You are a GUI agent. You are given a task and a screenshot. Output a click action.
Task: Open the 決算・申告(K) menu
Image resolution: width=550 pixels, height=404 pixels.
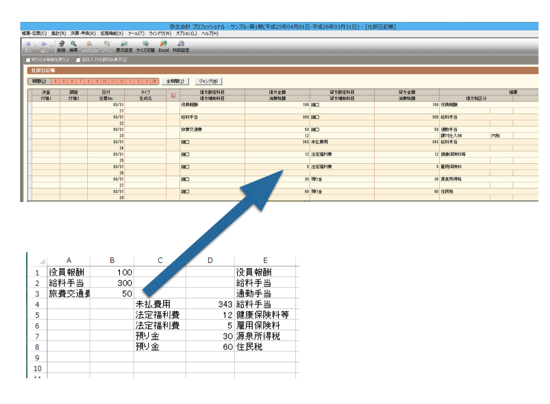tap(83, 33)
